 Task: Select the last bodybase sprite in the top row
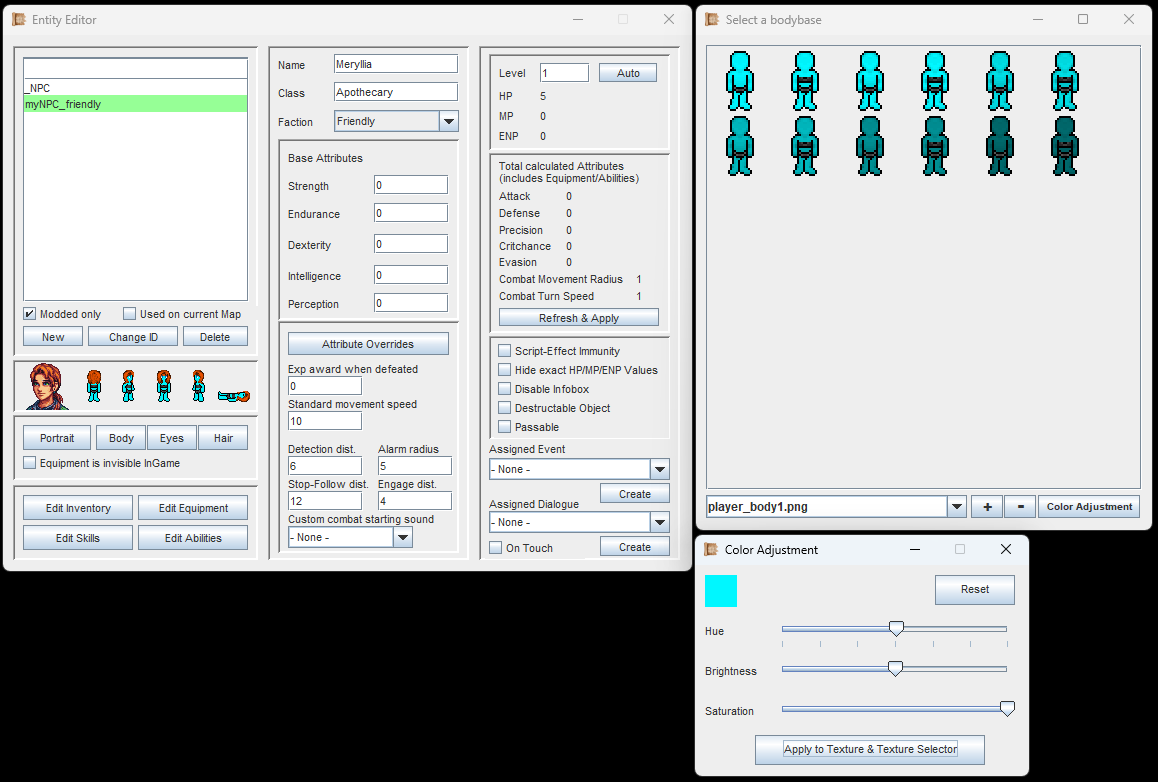click(x=1064, y=81)
